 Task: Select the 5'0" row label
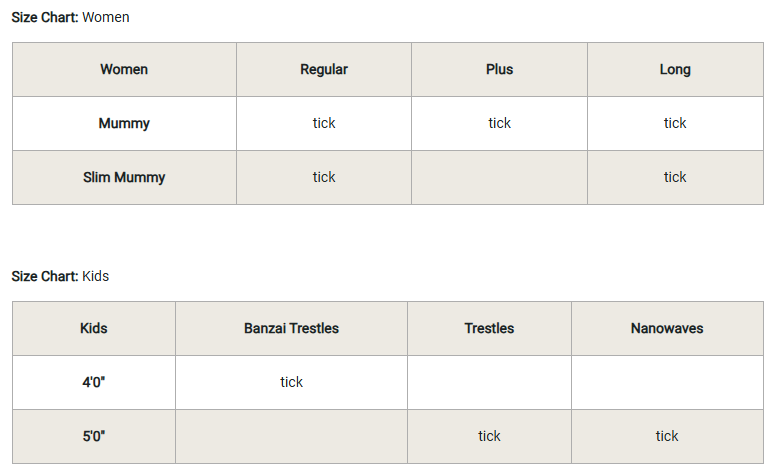(94, 436)
